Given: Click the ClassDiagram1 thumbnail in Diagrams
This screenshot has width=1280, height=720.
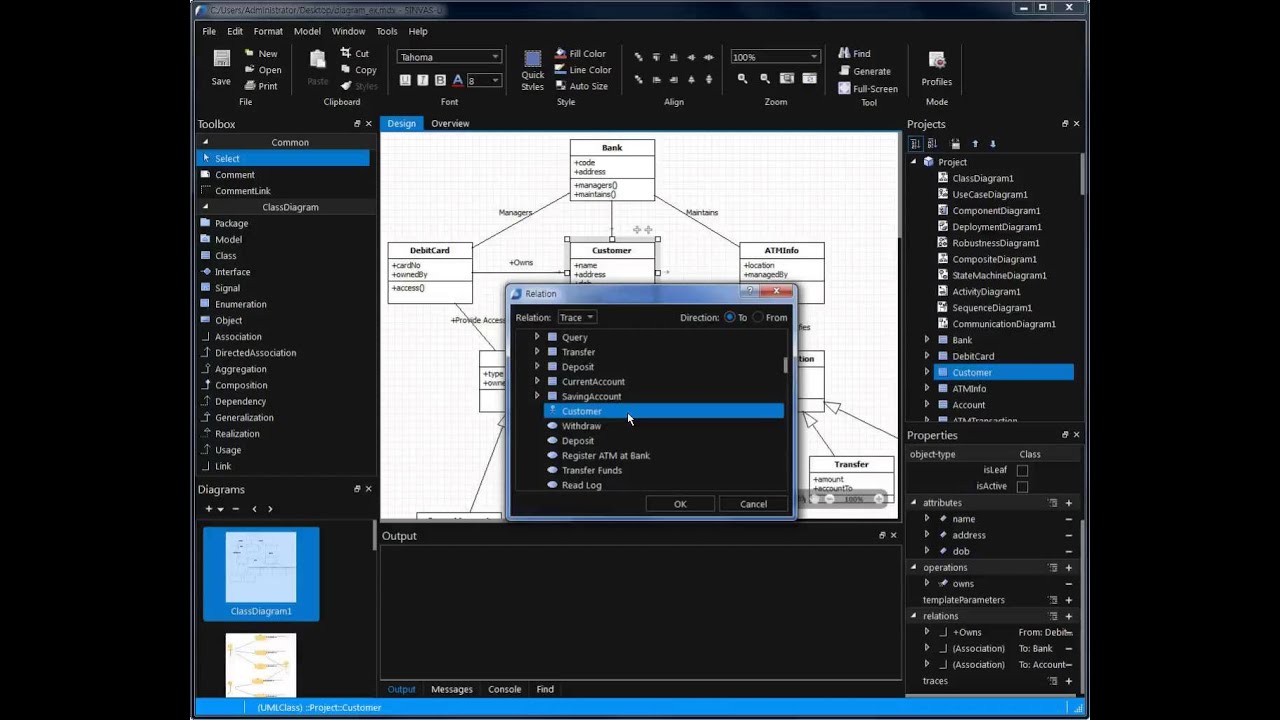Looking at the screenshot, I should click(261, 572).
